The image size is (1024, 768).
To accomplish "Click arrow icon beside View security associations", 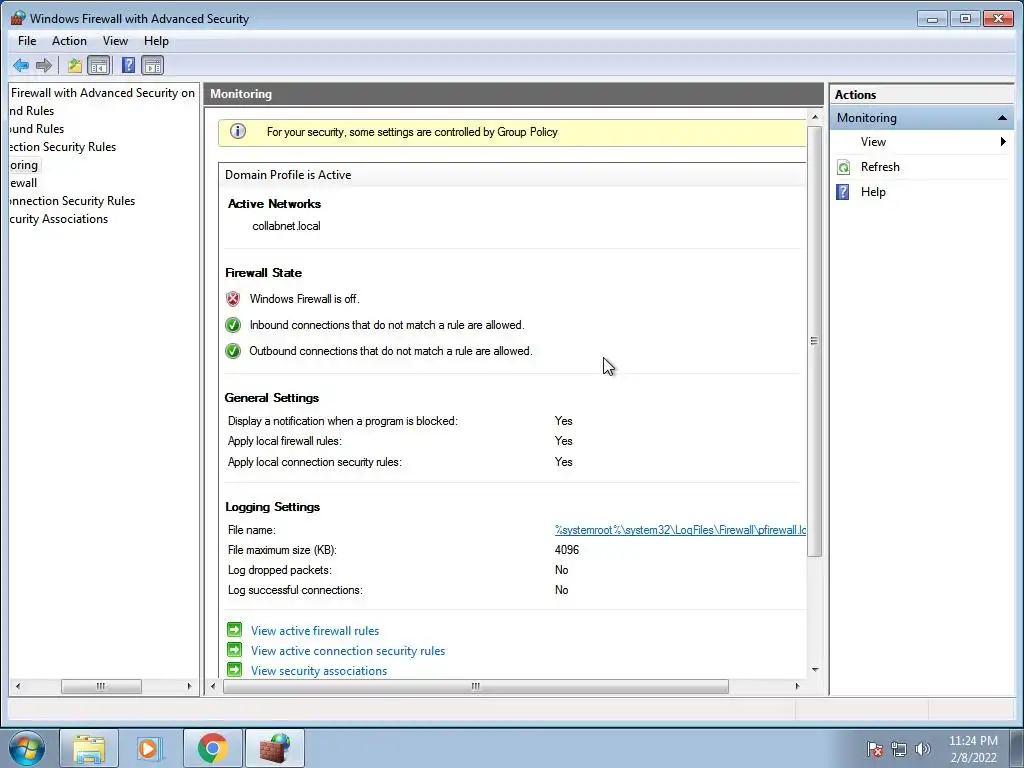I will 234,670.
